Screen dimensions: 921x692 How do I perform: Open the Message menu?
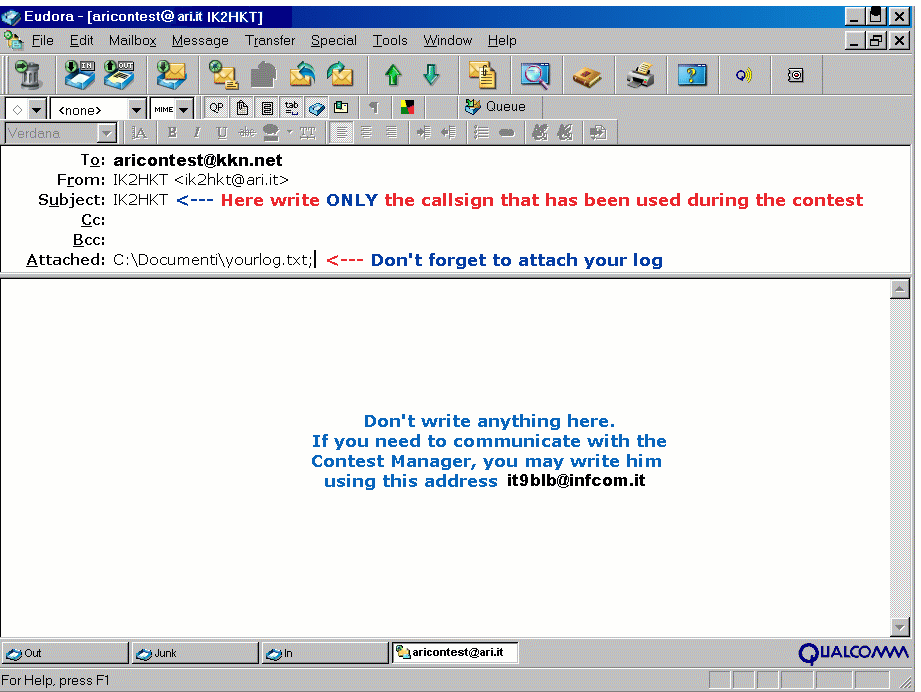[x=200, y=41]
